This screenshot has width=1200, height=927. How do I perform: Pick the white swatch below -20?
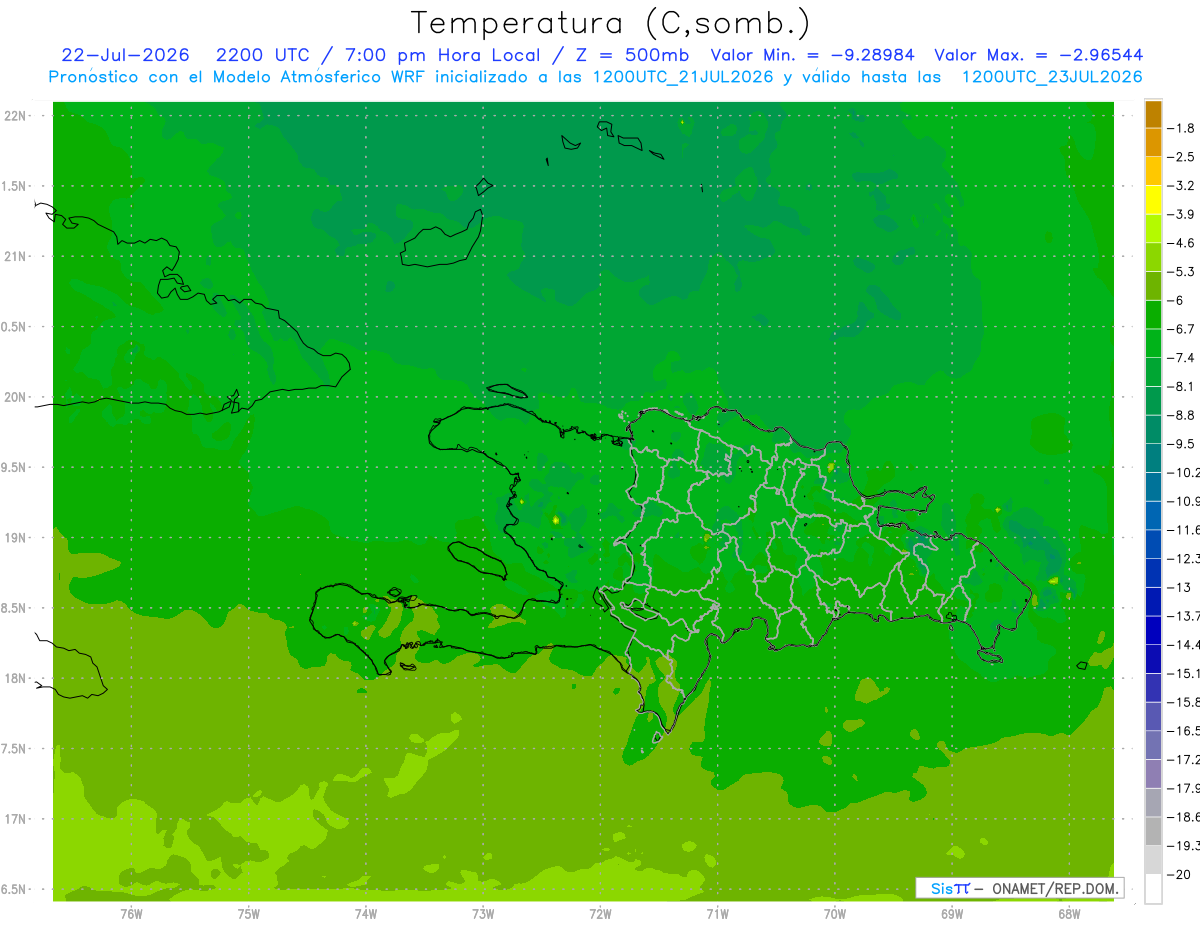1153,889
